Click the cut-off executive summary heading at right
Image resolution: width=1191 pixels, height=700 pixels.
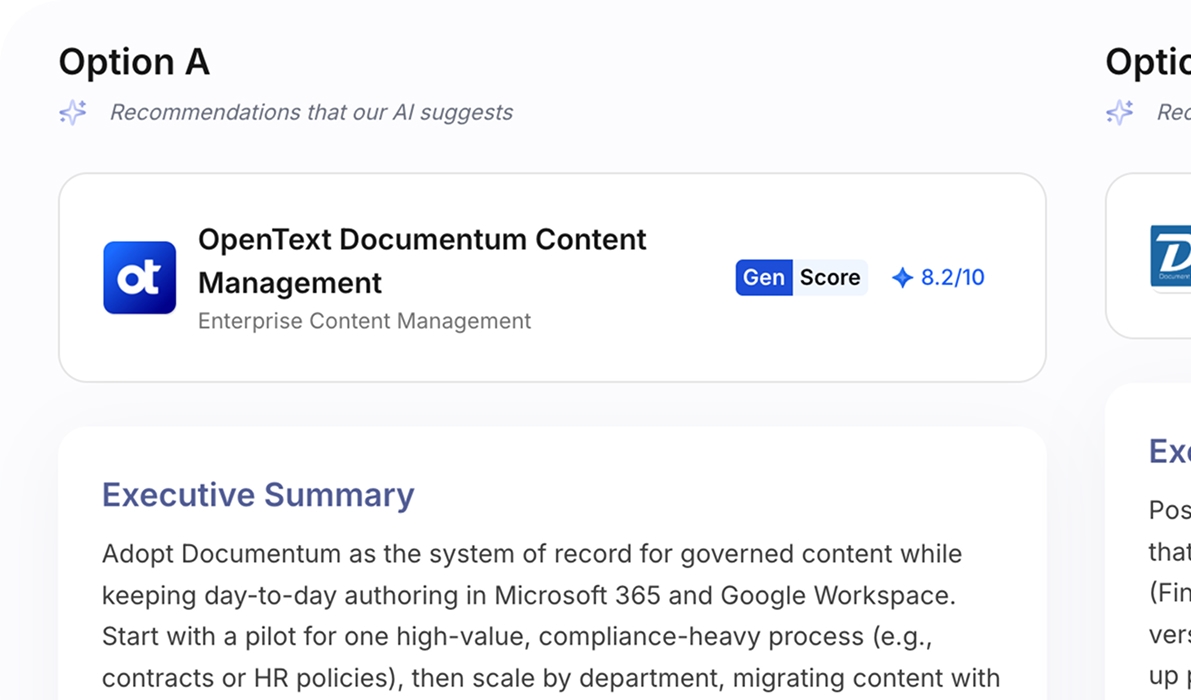[1169, 451]
